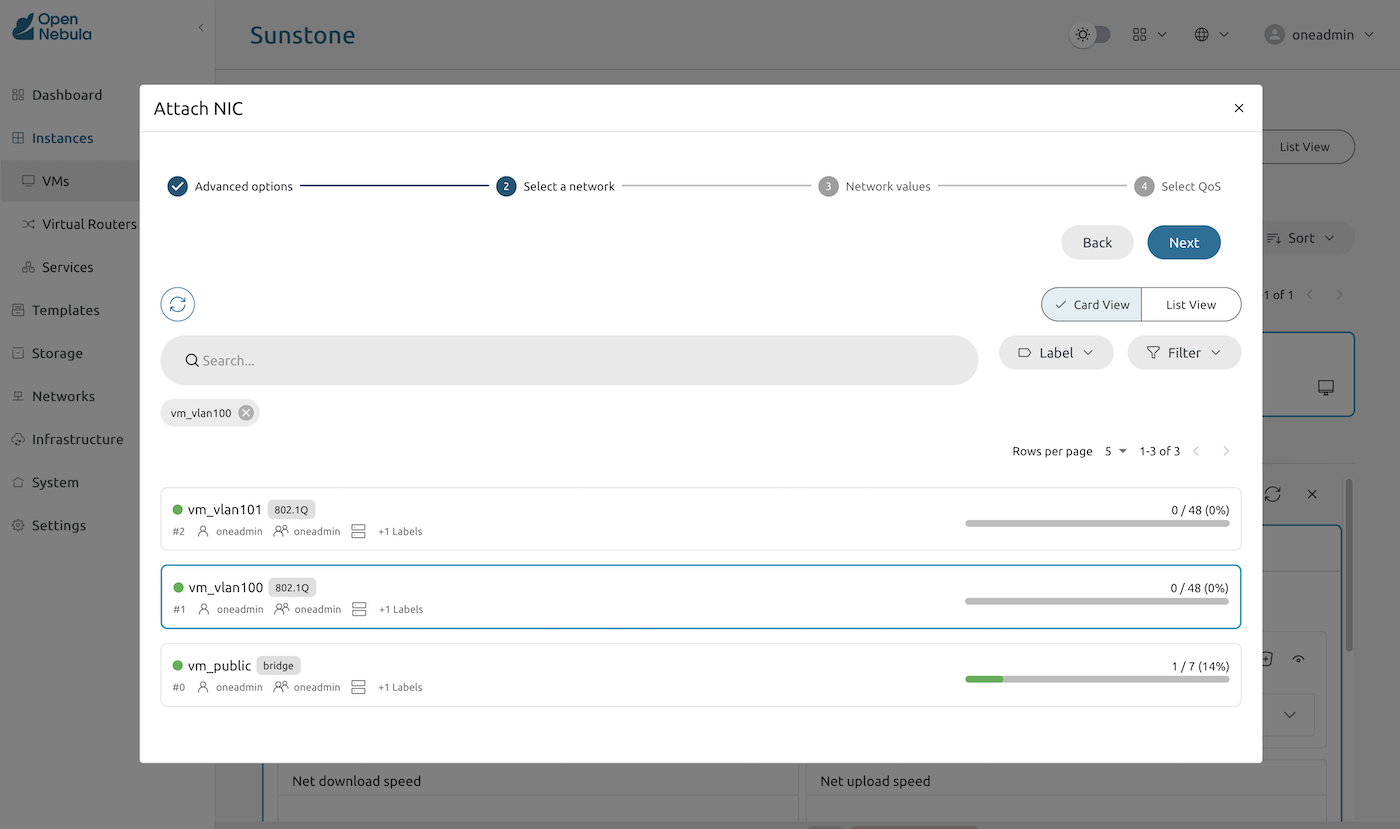Switch to Card View in dialog
The image size is (1400, 829).
click(1091, 305)
